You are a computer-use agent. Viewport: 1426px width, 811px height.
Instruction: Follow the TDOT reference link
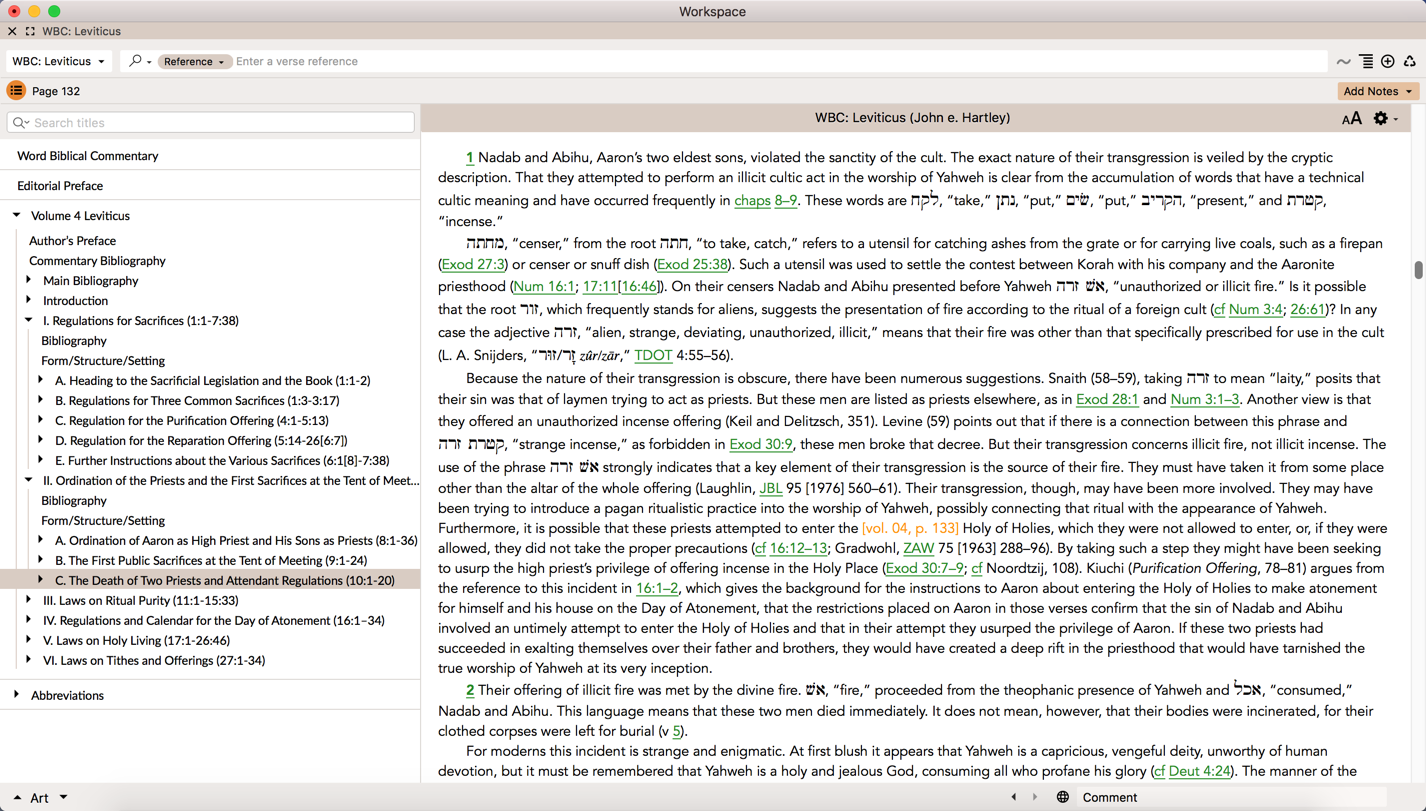coord(653,355)
